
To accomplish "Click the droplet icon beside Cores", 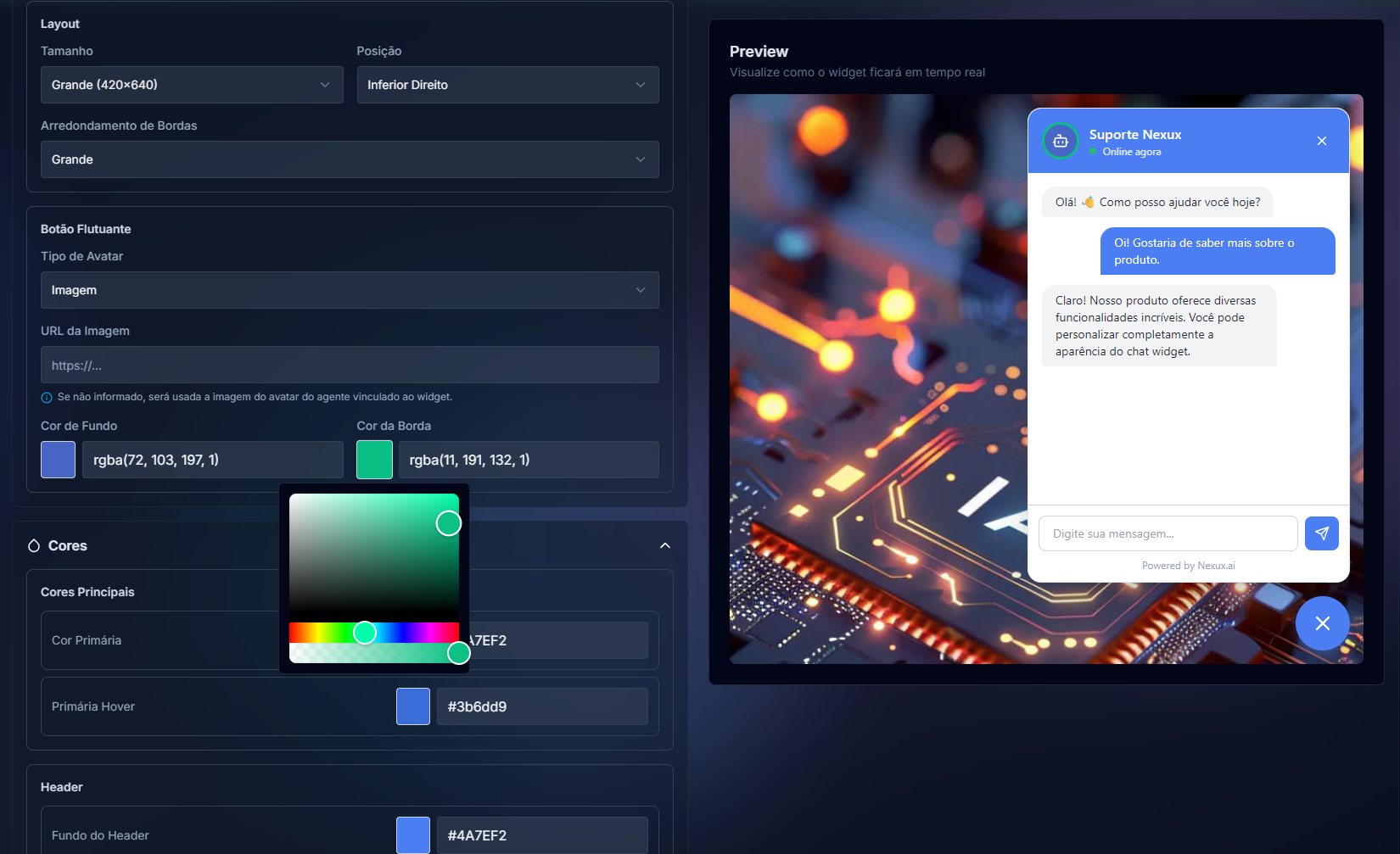I will (x=34, y=545).
